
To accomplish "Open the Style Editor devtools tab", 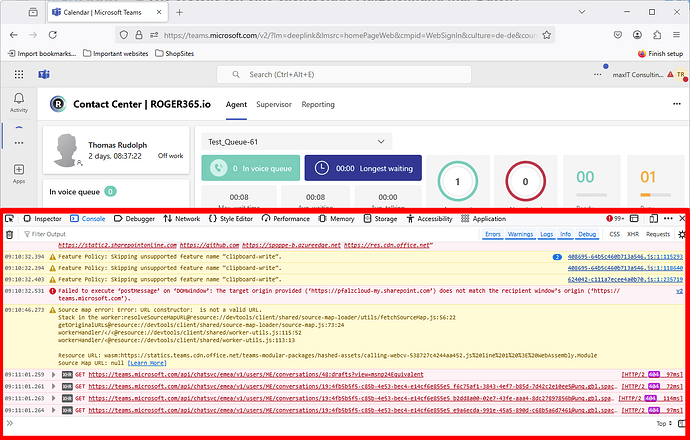I will click(x=231, y=219).
